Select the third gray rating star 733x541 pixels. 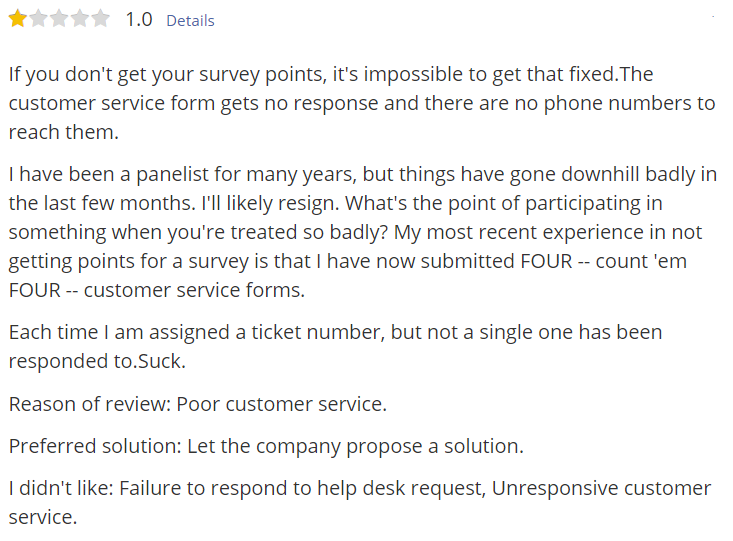coord(59,19)
